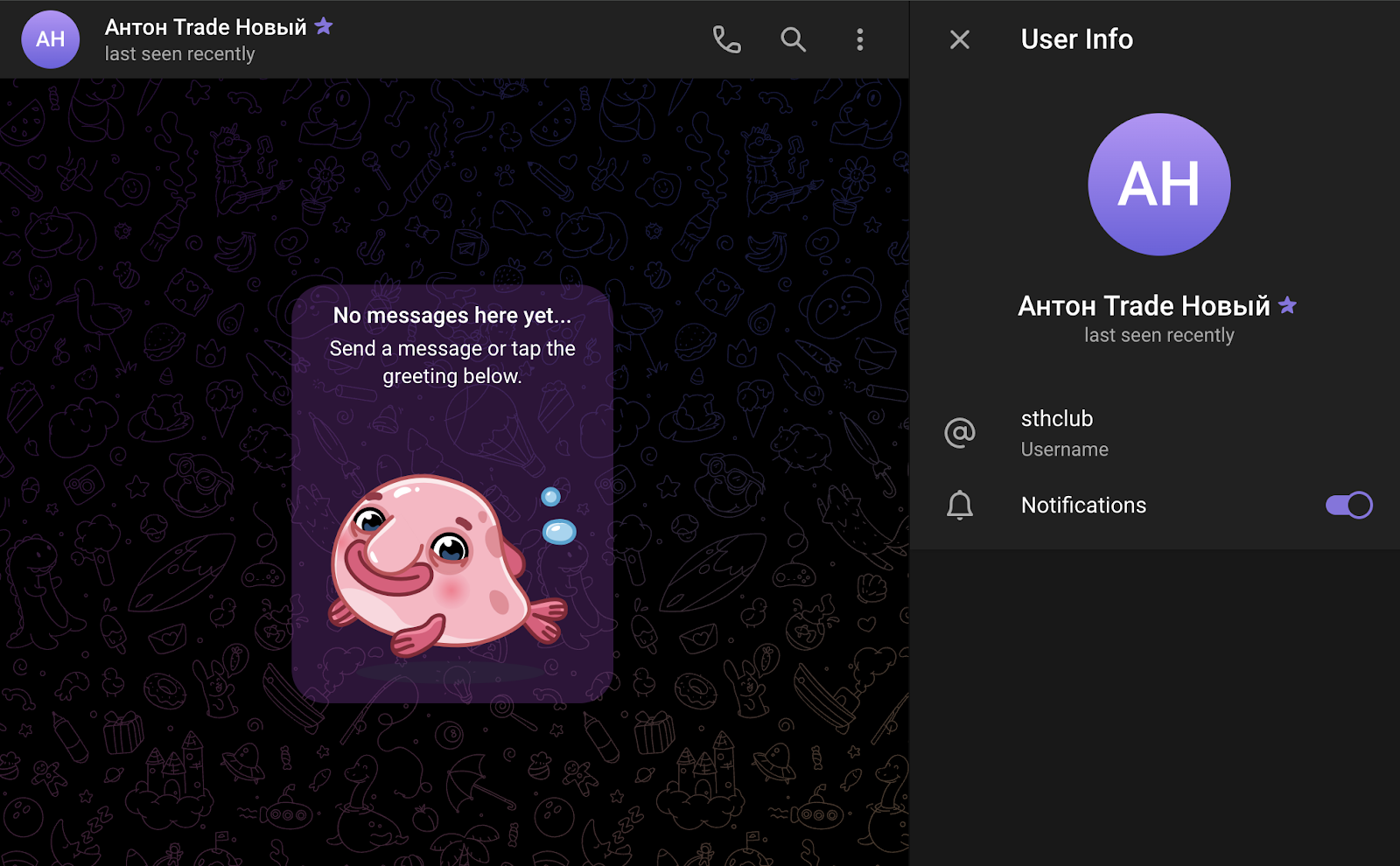Start a voice call with the phone icon

tap(726, 39)
